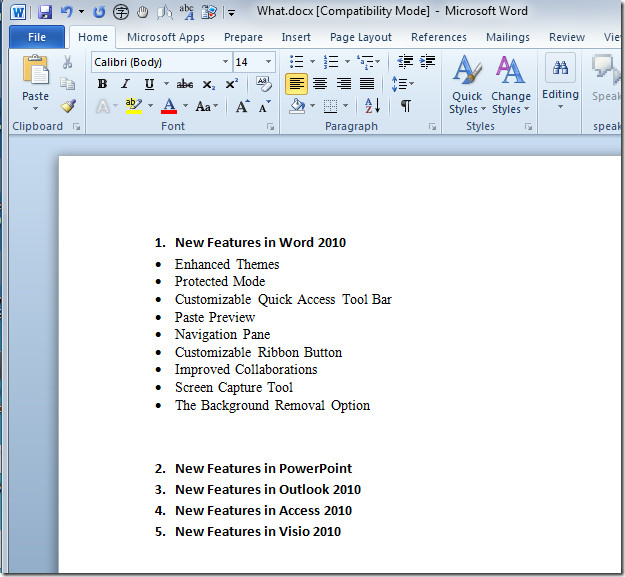Toggle Align Text Left
The image size is (625, 577).
point(296,84)
